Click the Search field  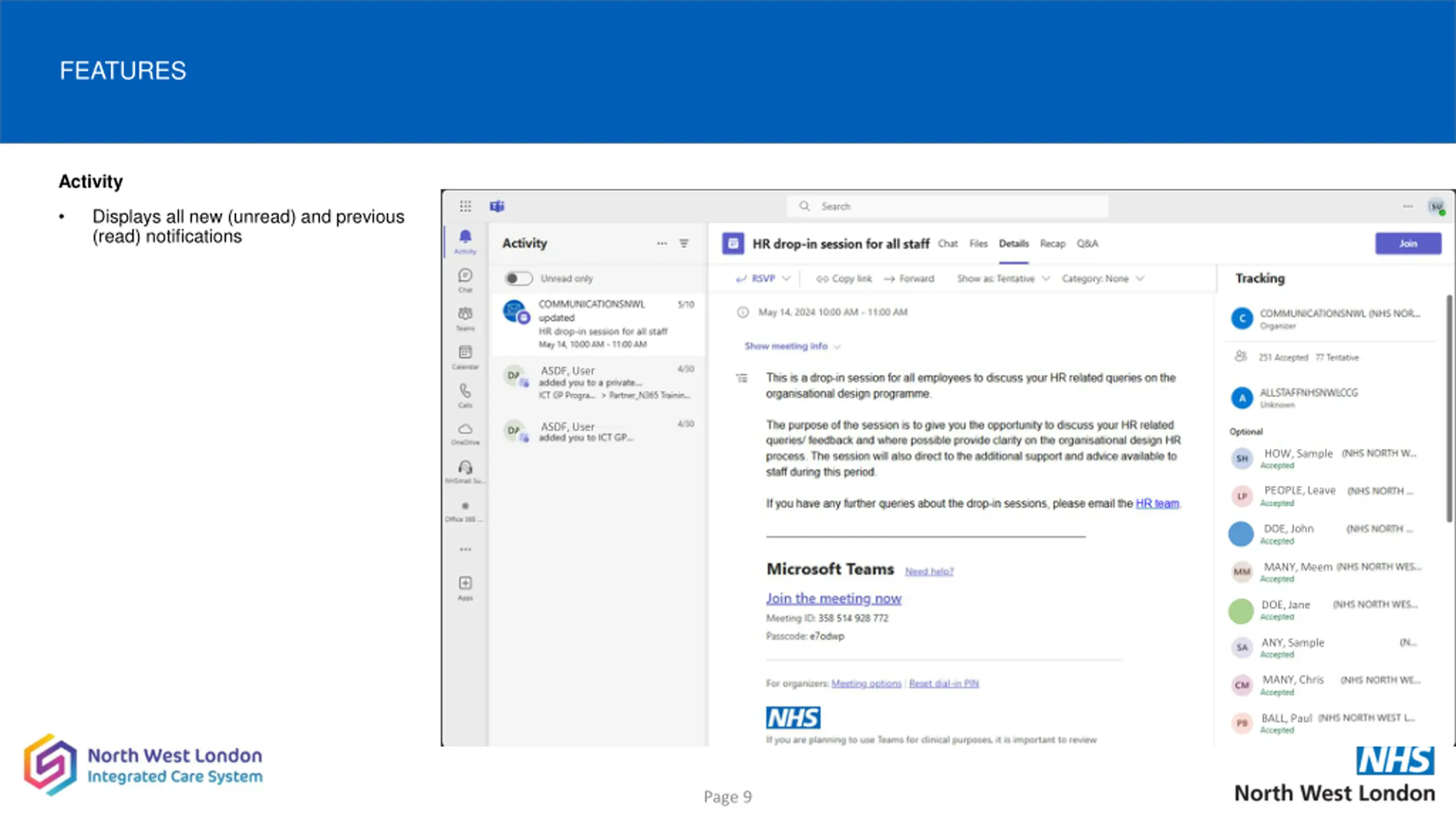(x=947, y=206)
